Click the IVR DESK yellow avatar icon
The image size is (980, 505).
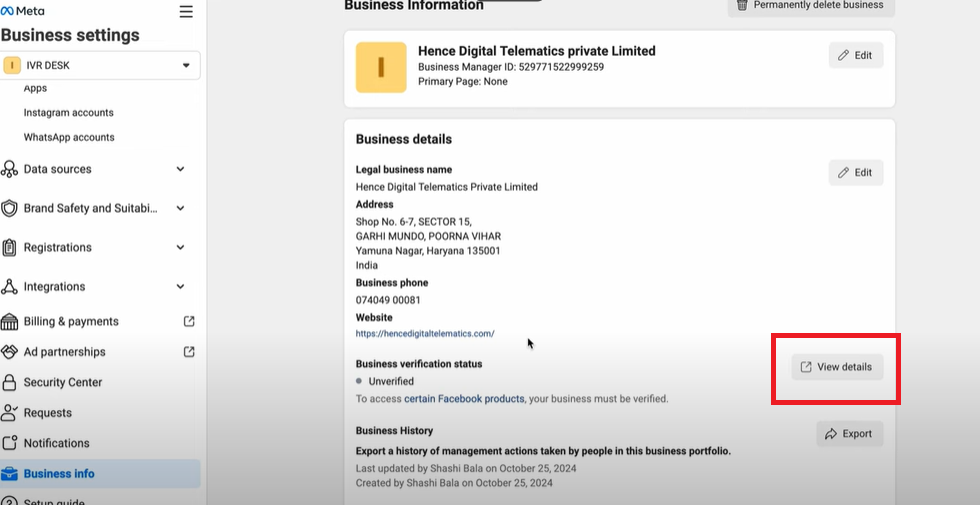tap(12, 65)
